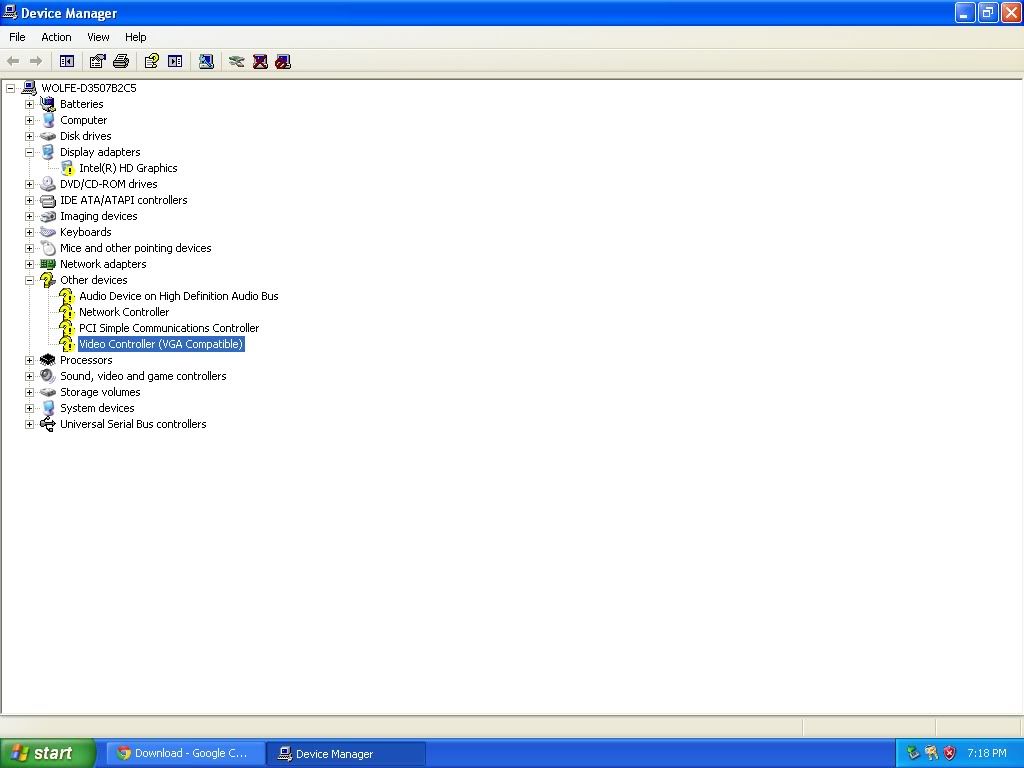Click Scan for hardware changes icon
1024x768 pixels.
(206, 61)
